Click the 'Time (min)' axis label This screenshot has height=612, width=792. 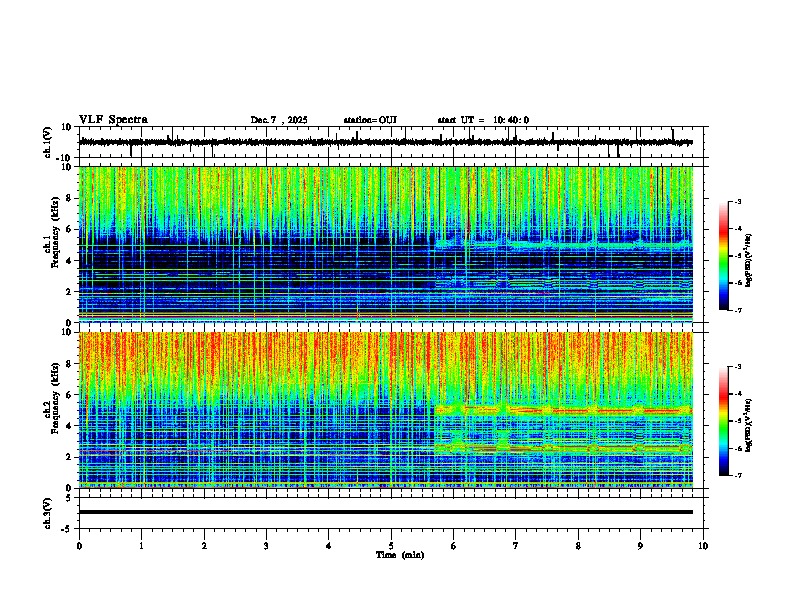(400, 555)
